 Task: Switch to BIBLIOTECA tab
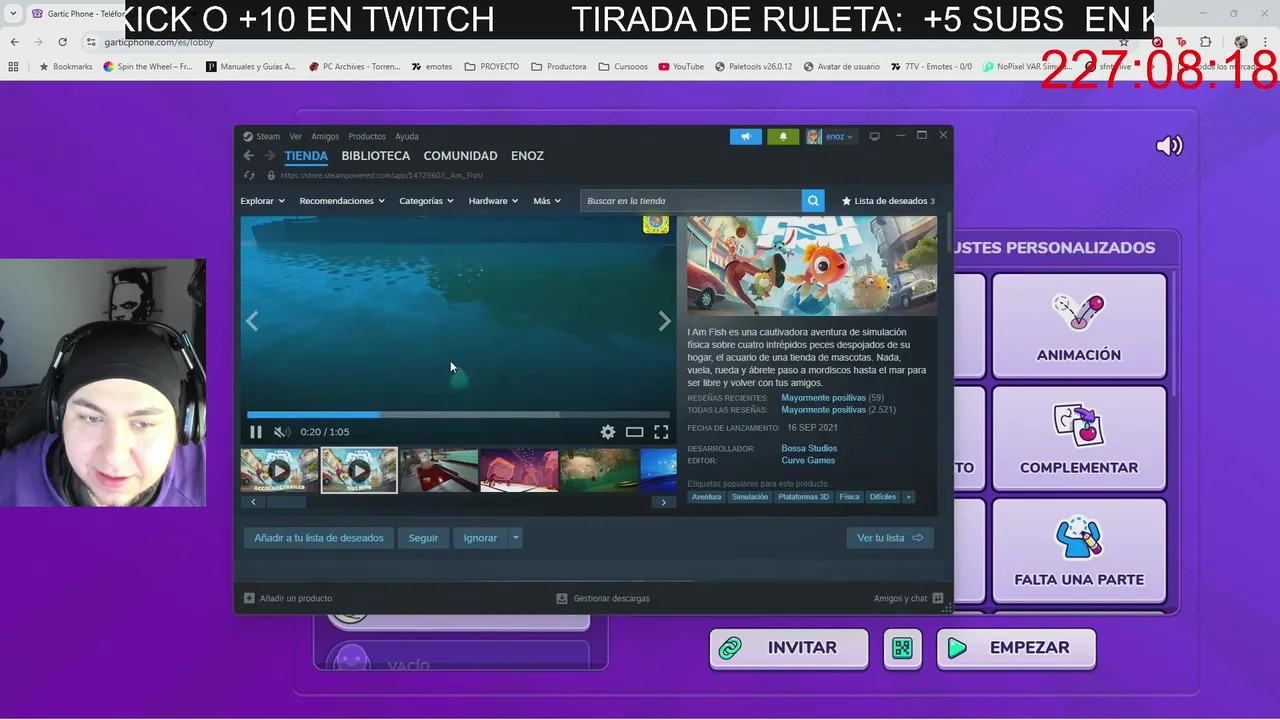376,156
